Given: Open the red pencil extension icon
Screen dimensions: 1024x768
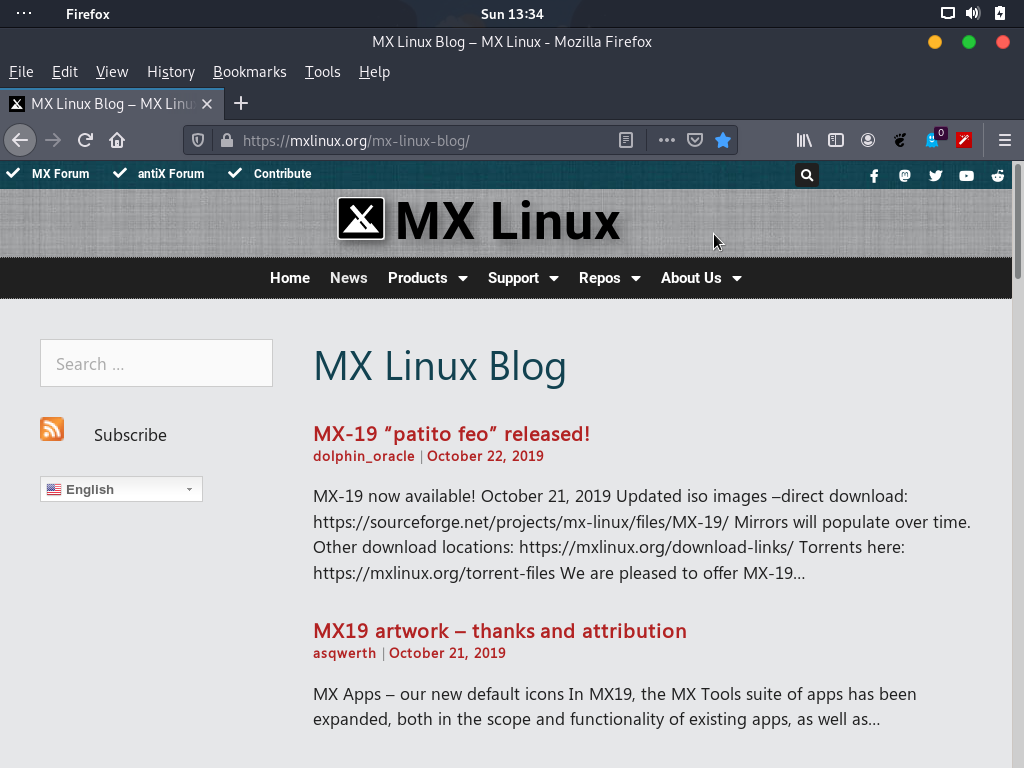Looking at the screenshot, I should click(x=964, y=140).
